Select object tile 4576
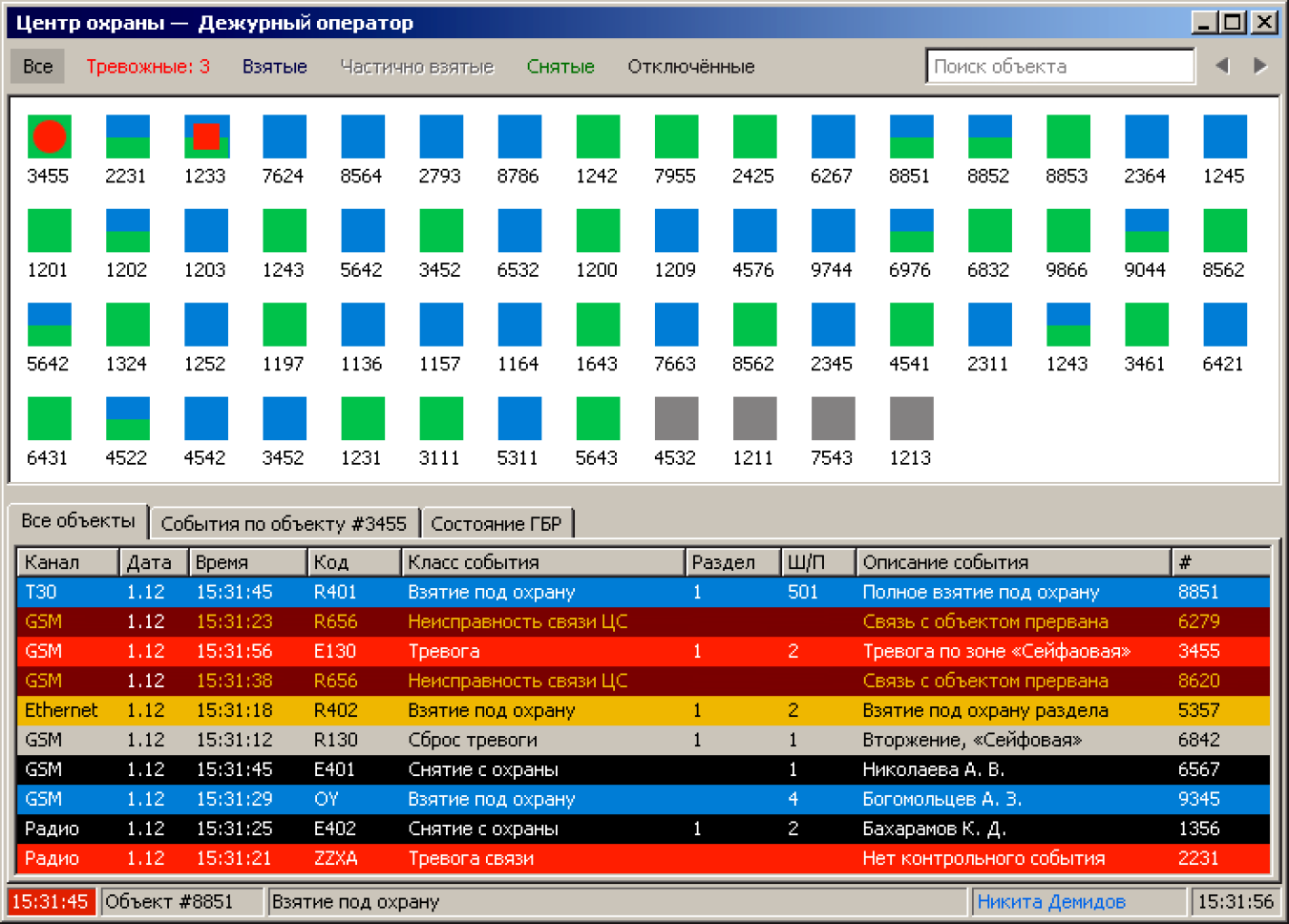 point(754,230)
